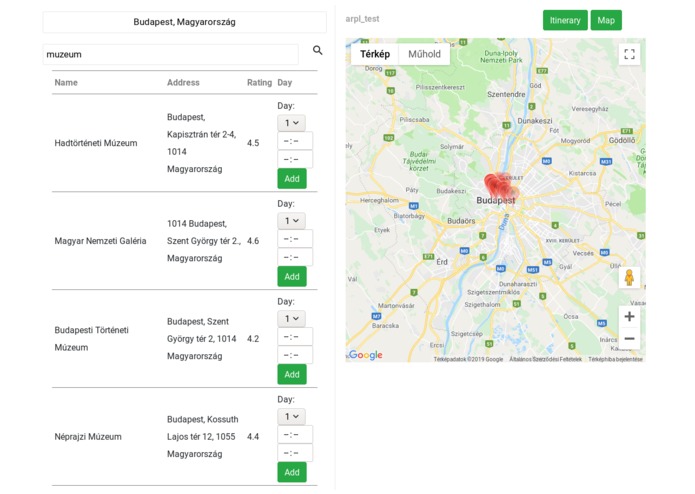Viewport: 695px width, 494px height.
Task: Set first time field for Magyar Nemzeti Galéria
Action: pos(295,239)
